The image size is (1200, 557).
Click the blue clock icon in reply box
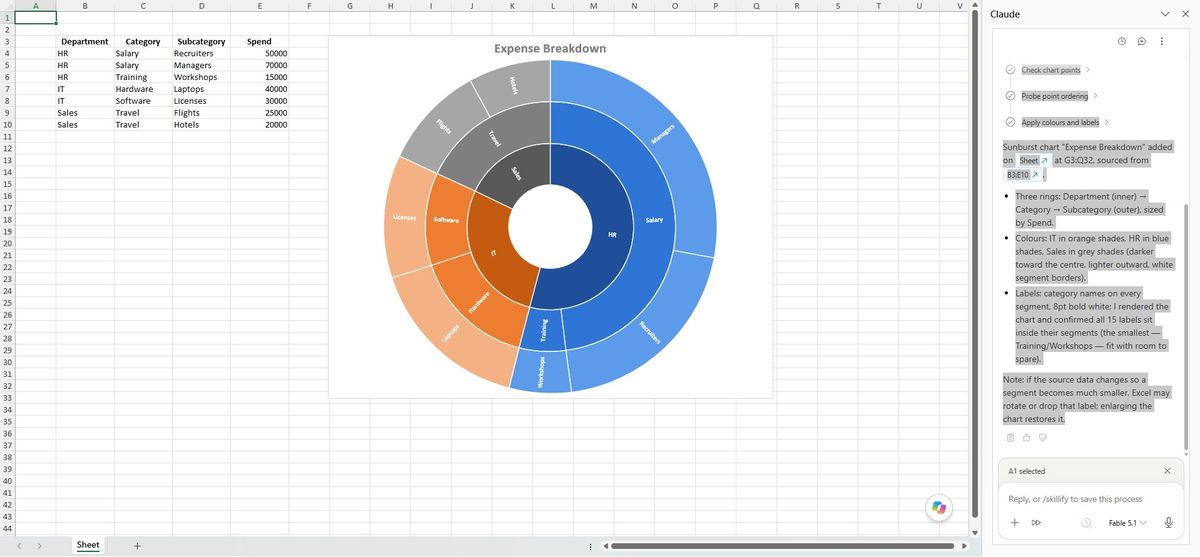(1085, 523)
